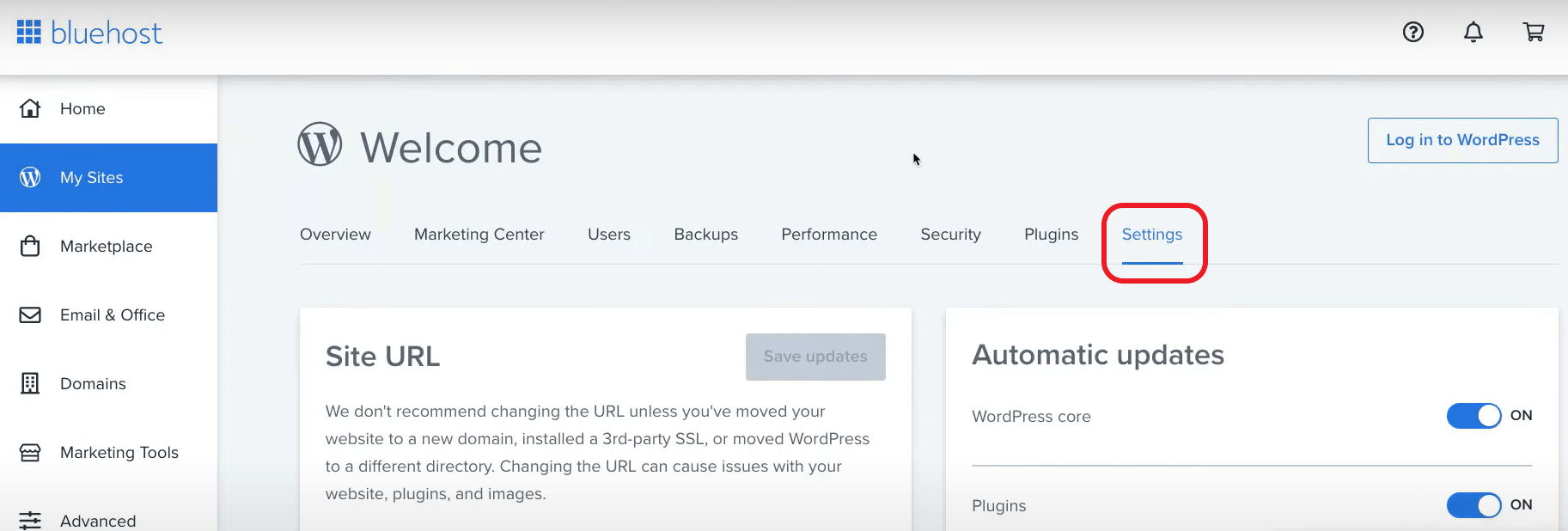Open Domains in the sidebar
This screenshot has width=1568, height=531.
(108, 384)
